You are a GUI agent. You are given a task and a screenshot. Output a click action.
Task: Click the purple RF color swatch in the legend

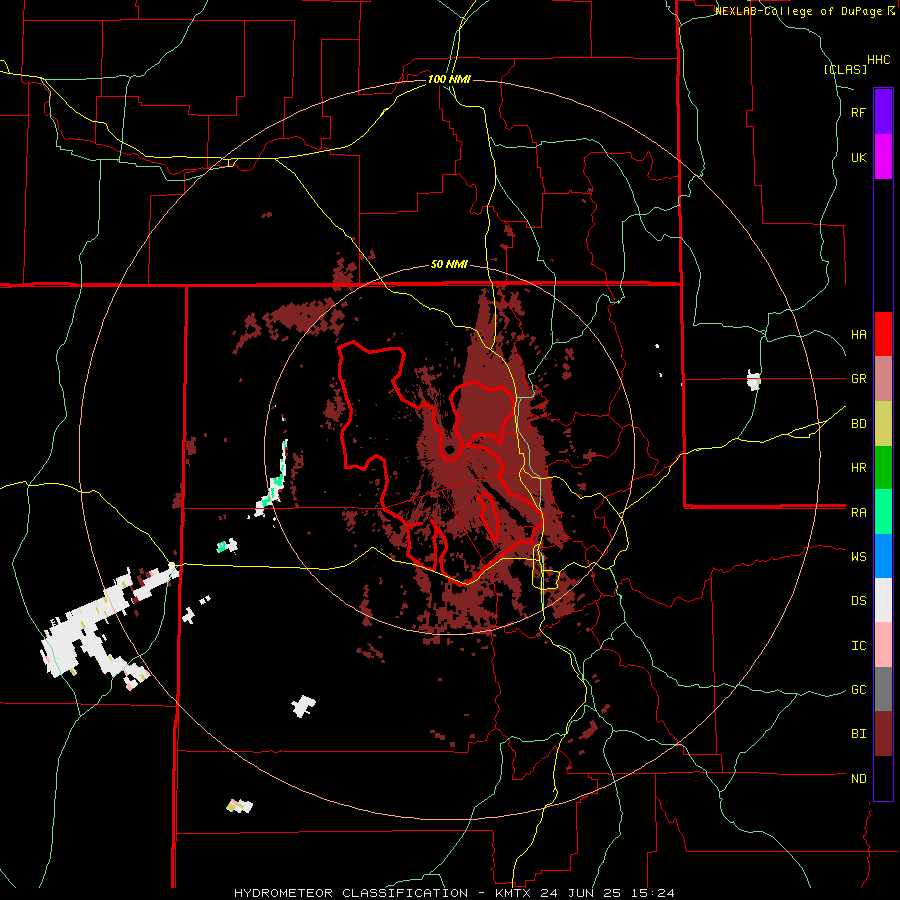pyautogui.click(x=883, y=111)
